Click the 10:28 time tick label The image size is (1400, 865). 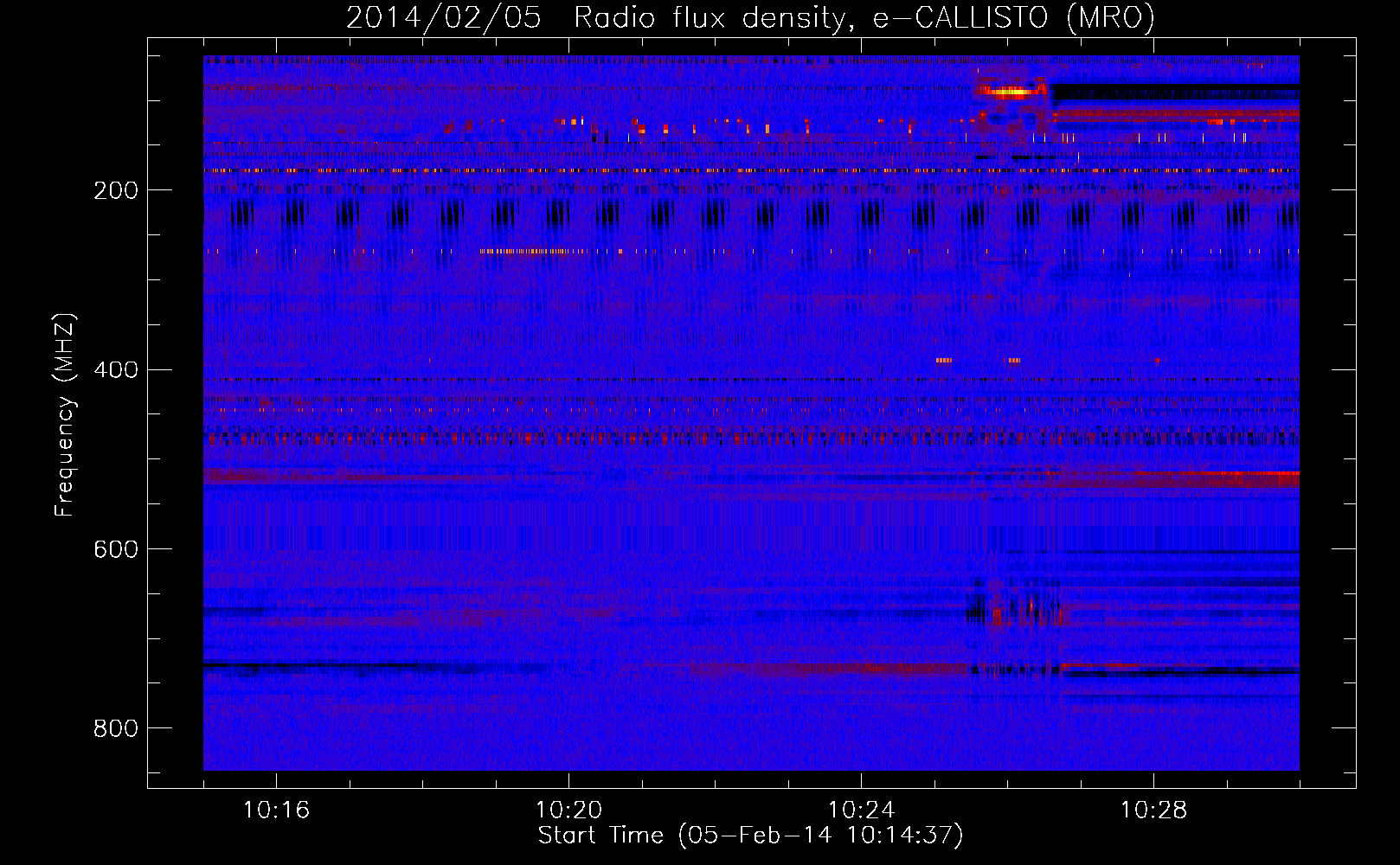coord(1153,811)
